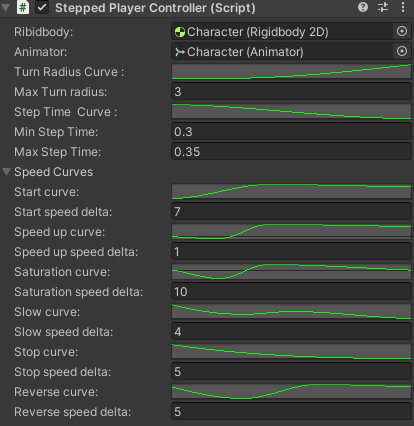Select the Min Step Time field
This screenshot has height=426, width=414.
[291, 132]
